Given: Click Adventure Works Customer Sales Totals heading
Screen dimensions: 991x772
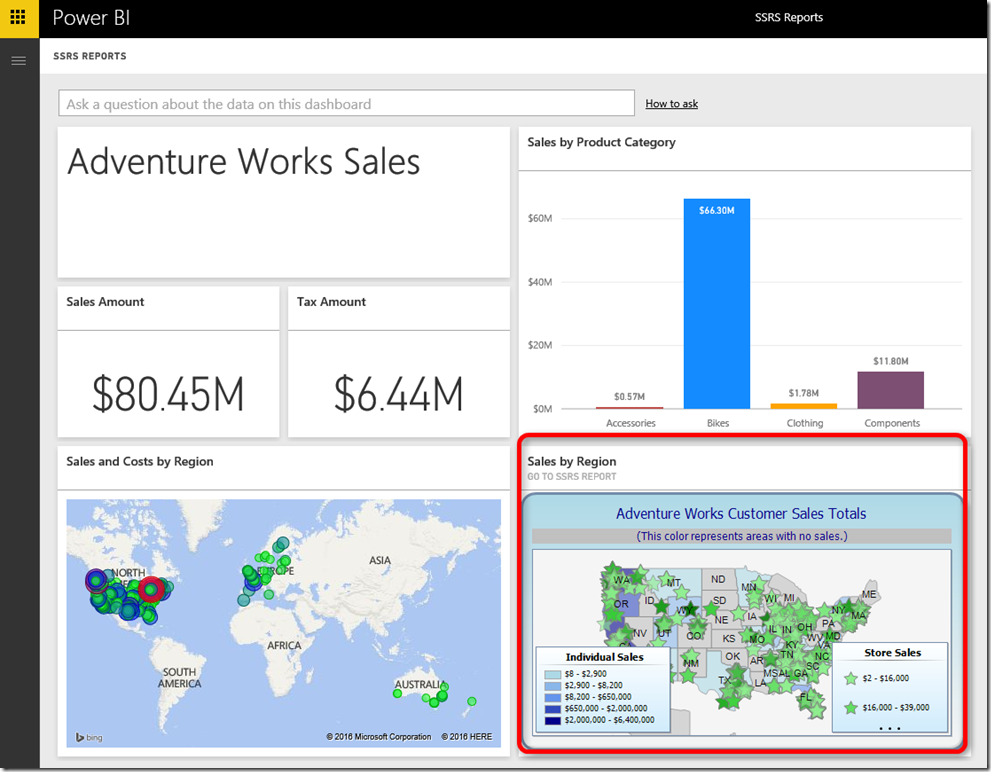Looking at the screenshot, I should click(x=741, y=513).
